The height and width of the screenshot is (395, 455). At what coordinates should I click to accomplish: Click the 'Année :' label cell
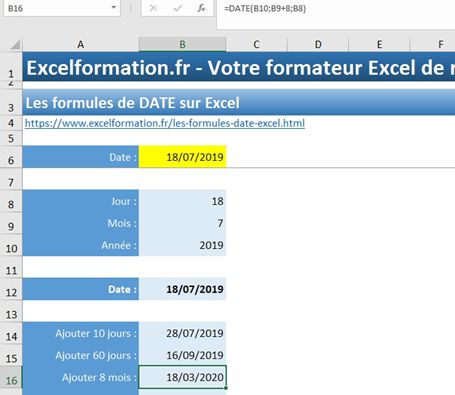[81, 245]
